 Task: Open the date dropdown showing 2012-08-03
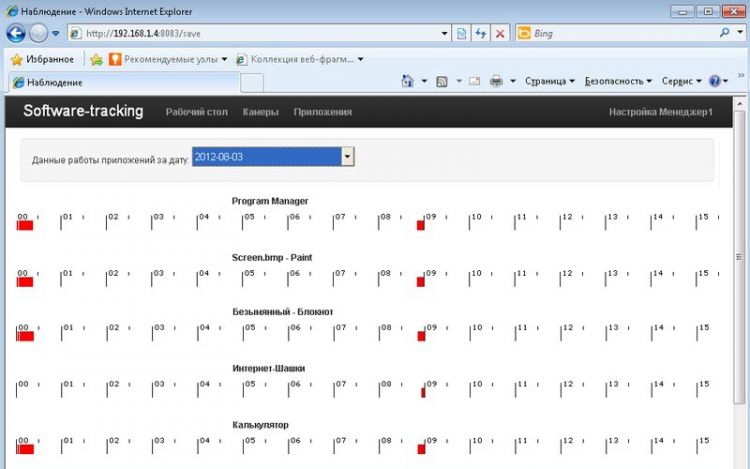tap(273, 157)
